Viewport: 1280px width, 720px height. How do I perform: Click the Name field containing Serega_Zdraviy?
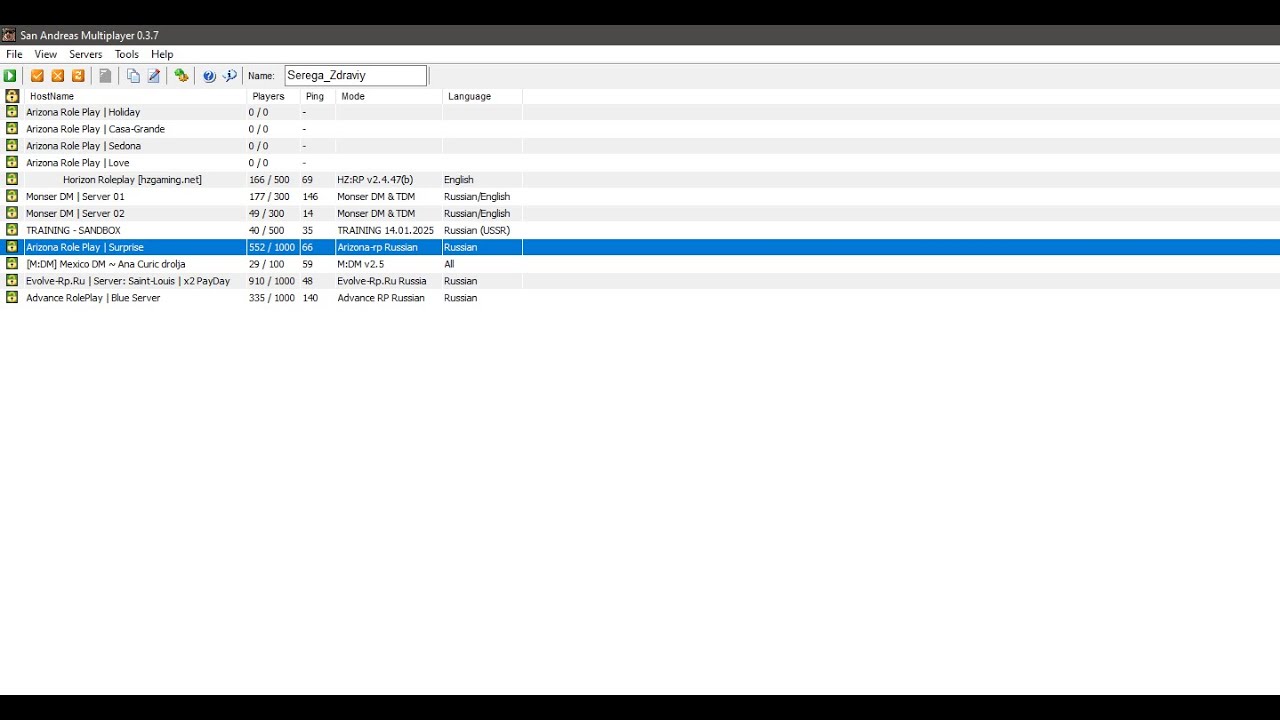tap(356, 76)
